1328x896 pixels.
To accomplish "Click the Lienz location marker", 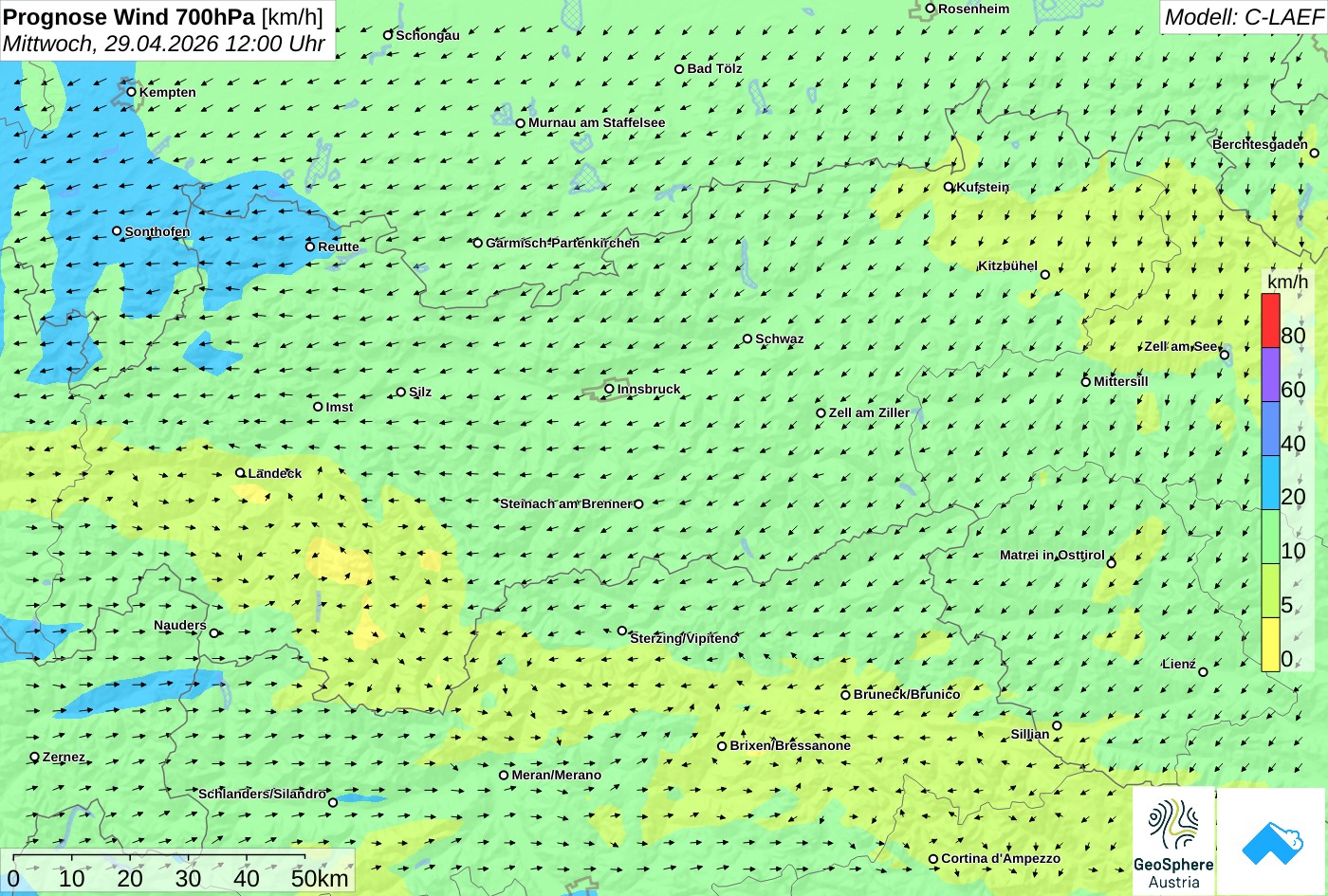I will [1203, 672].
